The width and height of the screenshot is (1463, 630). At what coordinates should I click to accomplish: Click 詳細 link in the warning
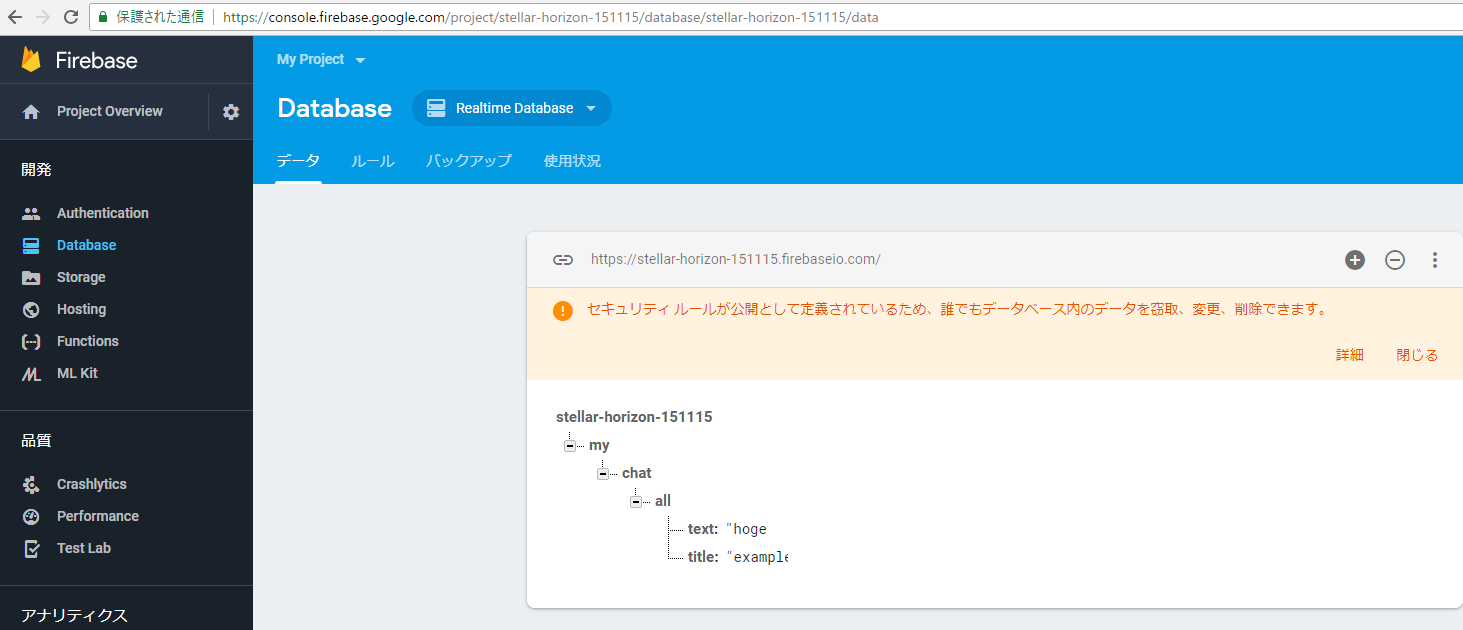point(1350,355)
